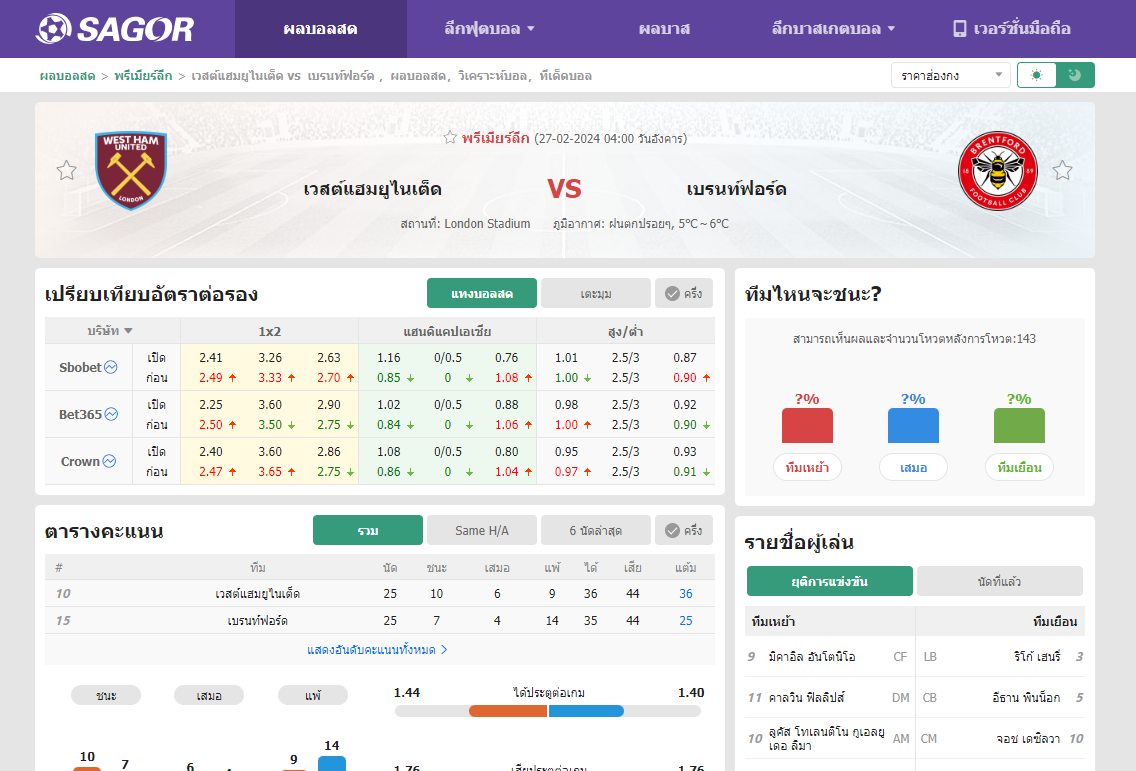The height and width of the screenshot is (771, 1136).
Task: Expand ลีกบาสเกตบอล menu dropdown
Action: [x=833, y=29]
